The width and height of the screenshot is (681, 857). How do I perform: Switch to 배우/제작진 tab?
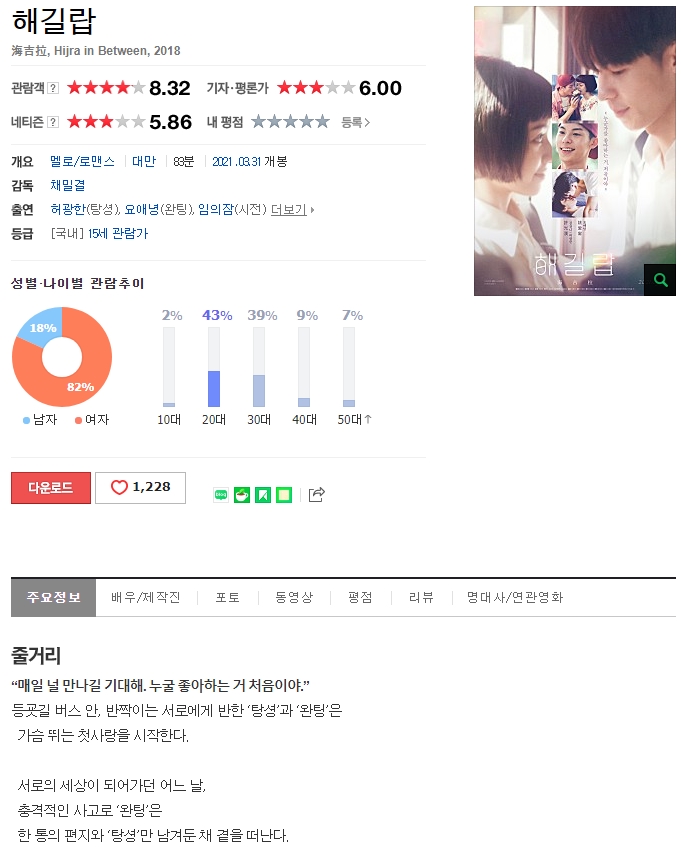tap(145, 597)
